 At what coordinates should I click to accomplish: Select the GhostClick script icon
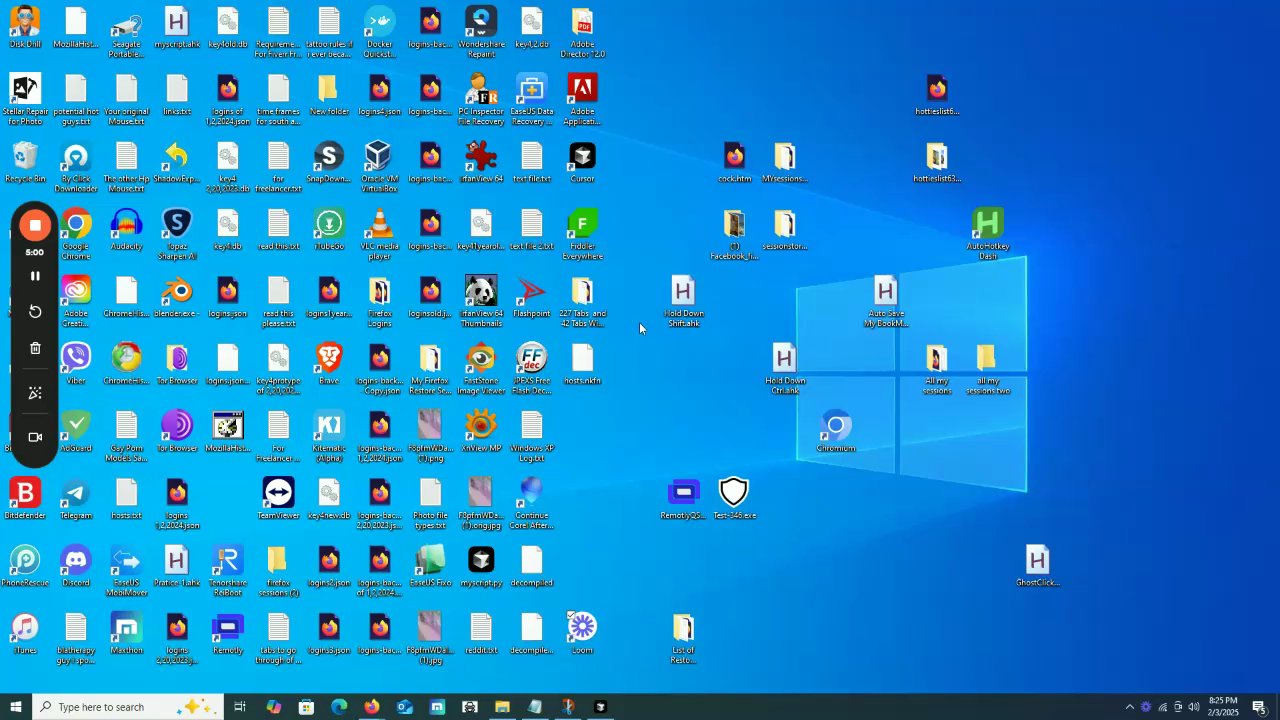coord(1037,566)
